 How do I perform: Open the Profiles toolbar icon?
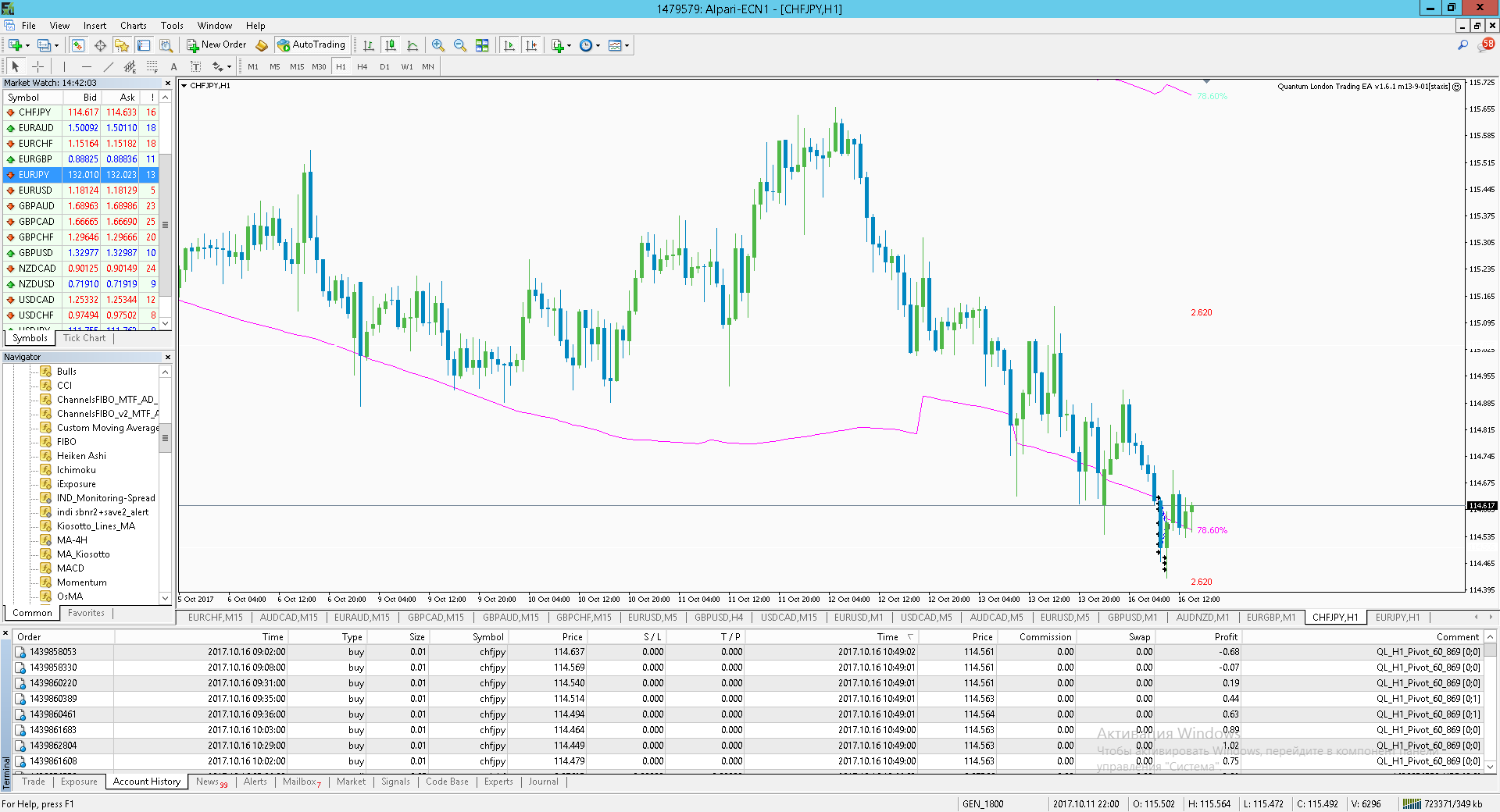tap(45, 45)
